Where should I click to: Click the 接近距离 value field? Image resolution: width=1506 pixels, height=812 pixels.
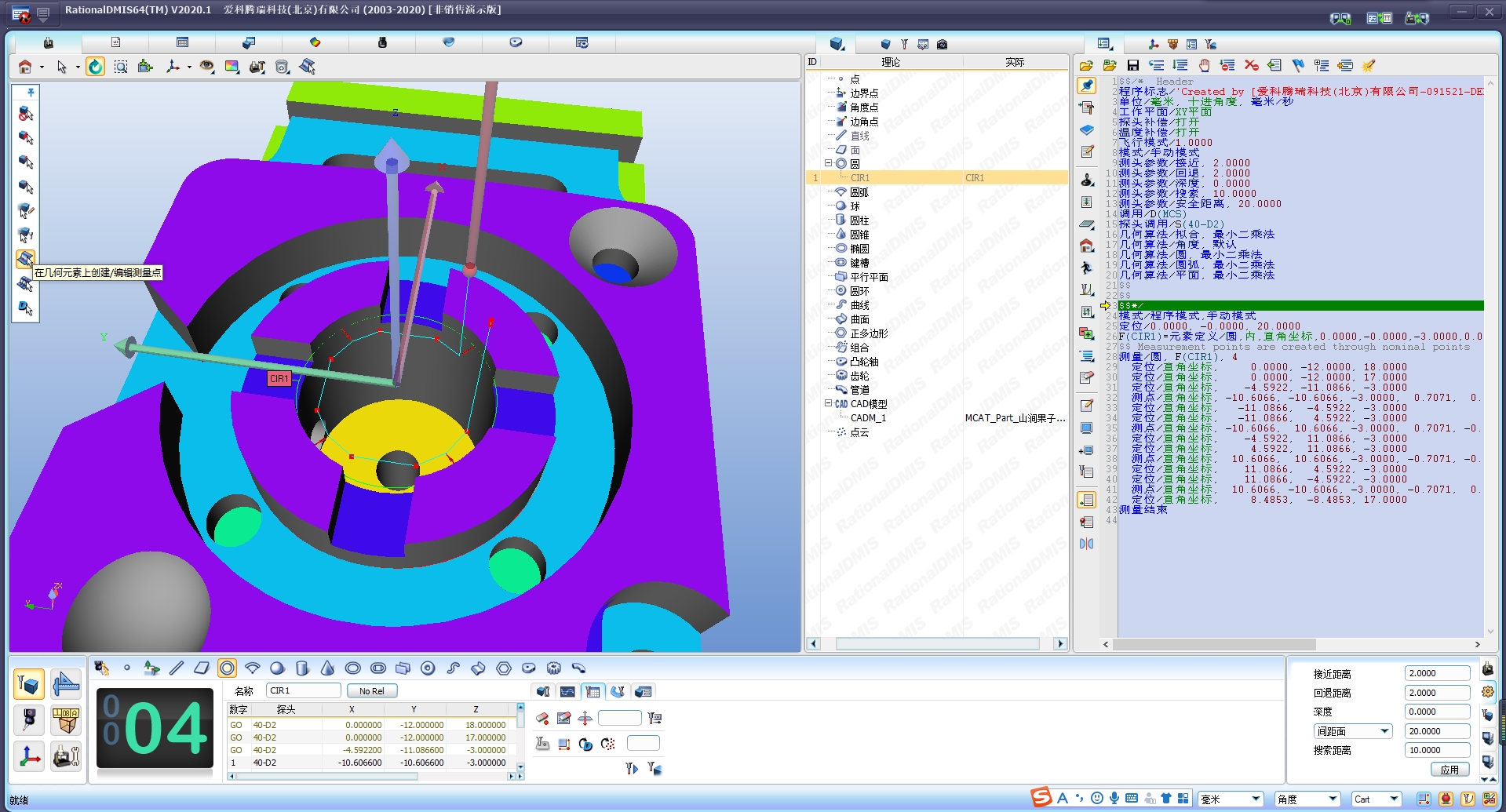pyautogui.click(x=1436, y=673)
